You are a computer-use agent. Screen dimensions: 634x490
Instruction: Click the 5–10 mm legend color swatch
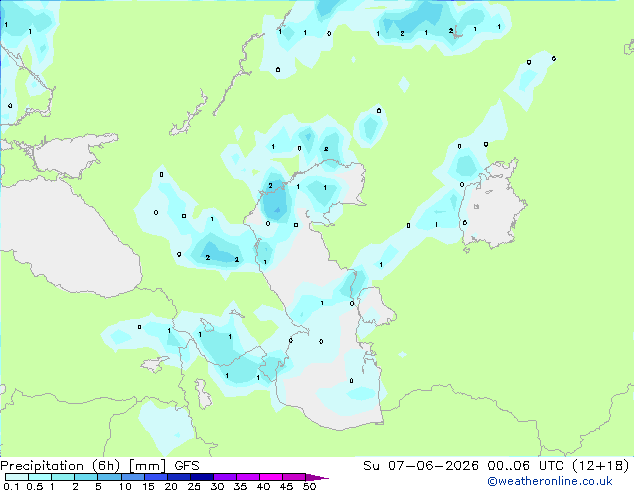pos(109,477)
